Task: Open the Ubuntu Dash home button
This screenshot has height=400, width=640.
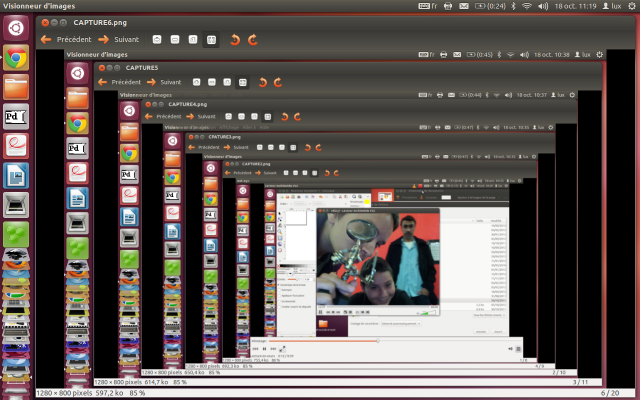Action: (x=16, y=29)
